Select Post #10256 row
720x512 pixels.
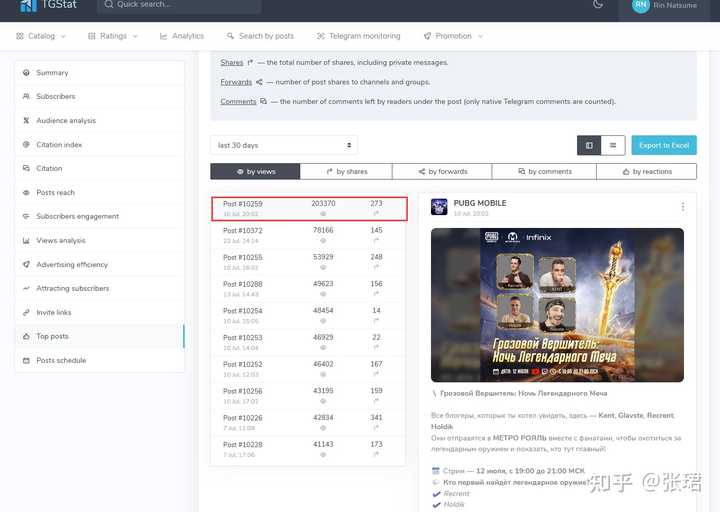308,396
